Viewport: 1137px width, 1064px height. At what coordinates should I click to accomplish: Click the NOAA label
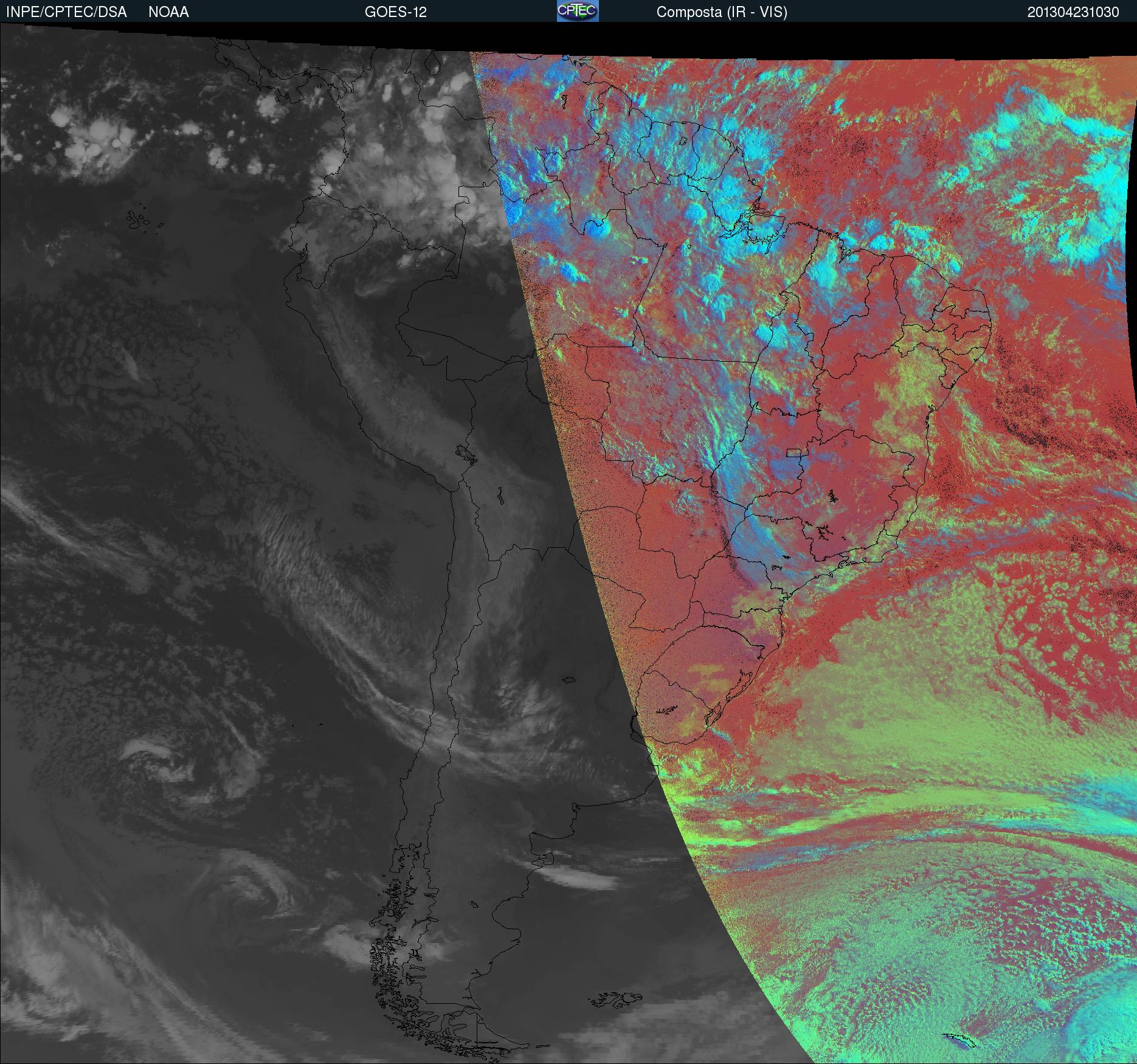[168, 12]
